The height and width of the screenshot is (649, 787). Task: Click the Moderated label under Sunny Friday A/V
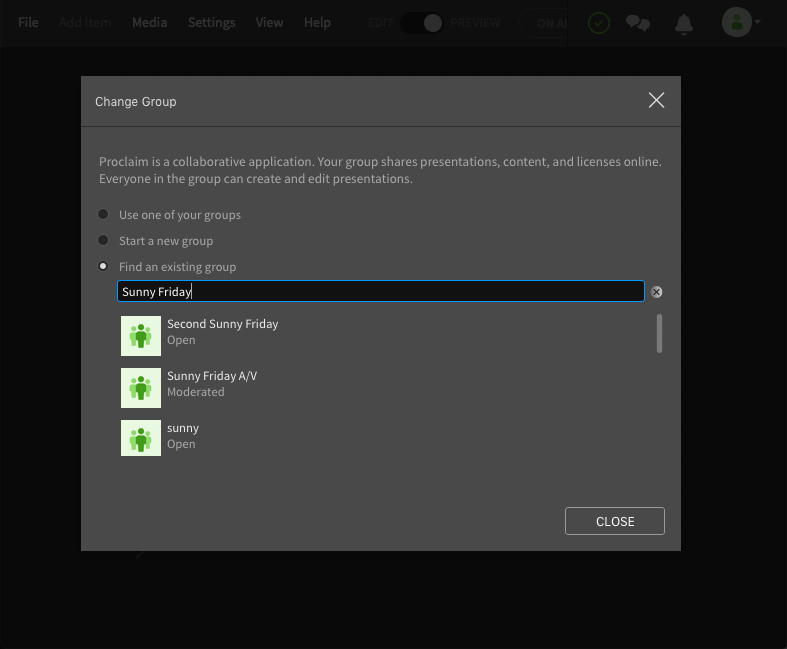coord(196,392)
